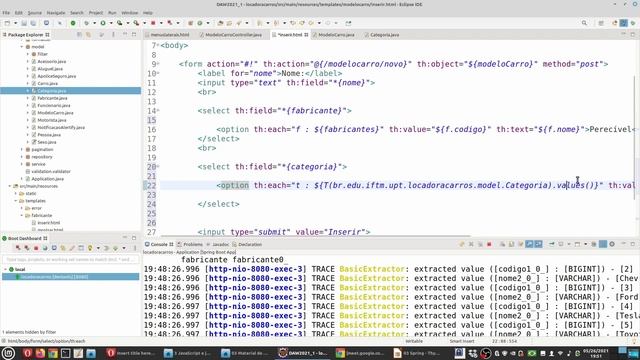
Task: Collapse the model package in Package Explorer
Action: click(22, 47)
